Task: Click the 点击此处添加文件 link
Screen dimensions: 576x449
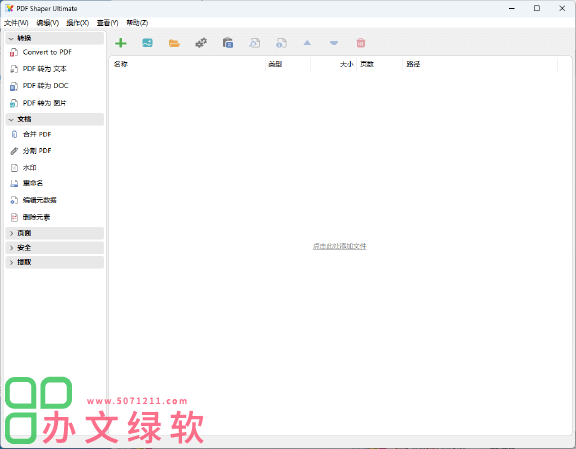Action: tap(339, 246)
